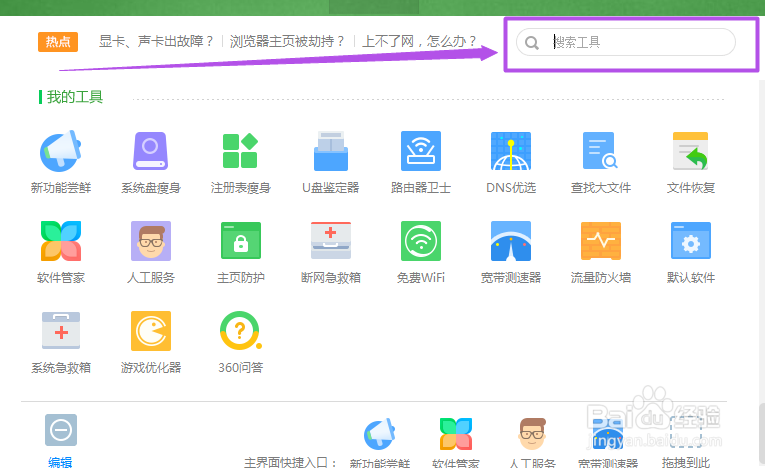Click the 主界面快捷入口 label
The height and width of the screenshot is (468, 765).
pos(290,463)
